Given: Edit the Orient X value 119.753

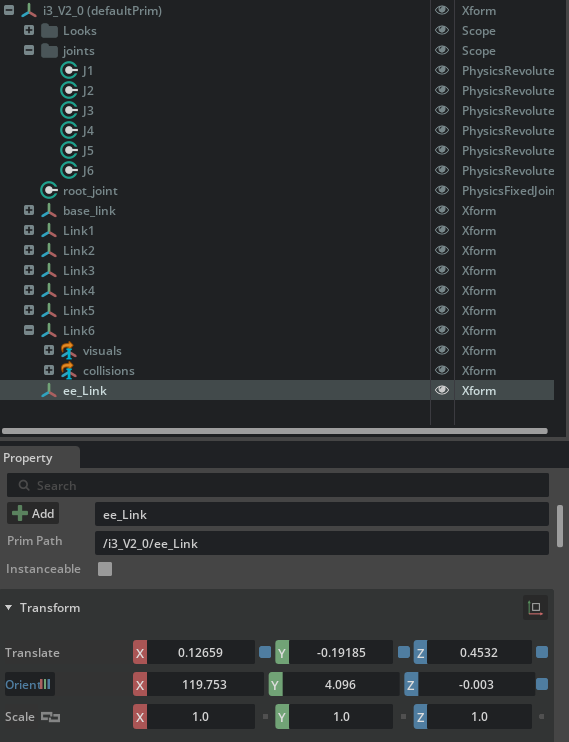Looking at the screenshot, I should 204,684.
